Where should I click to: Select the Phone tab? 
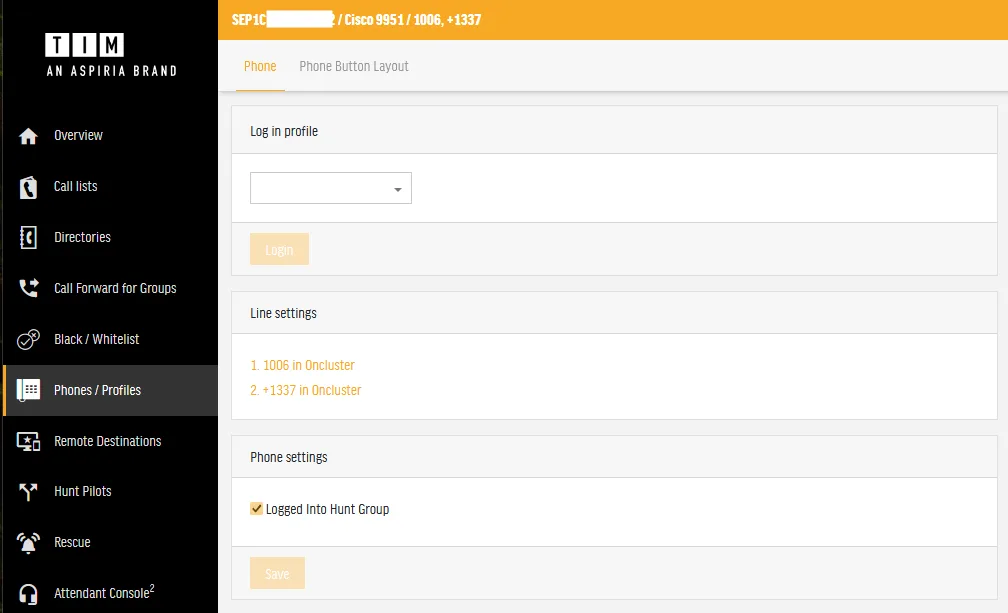point(260,66)
